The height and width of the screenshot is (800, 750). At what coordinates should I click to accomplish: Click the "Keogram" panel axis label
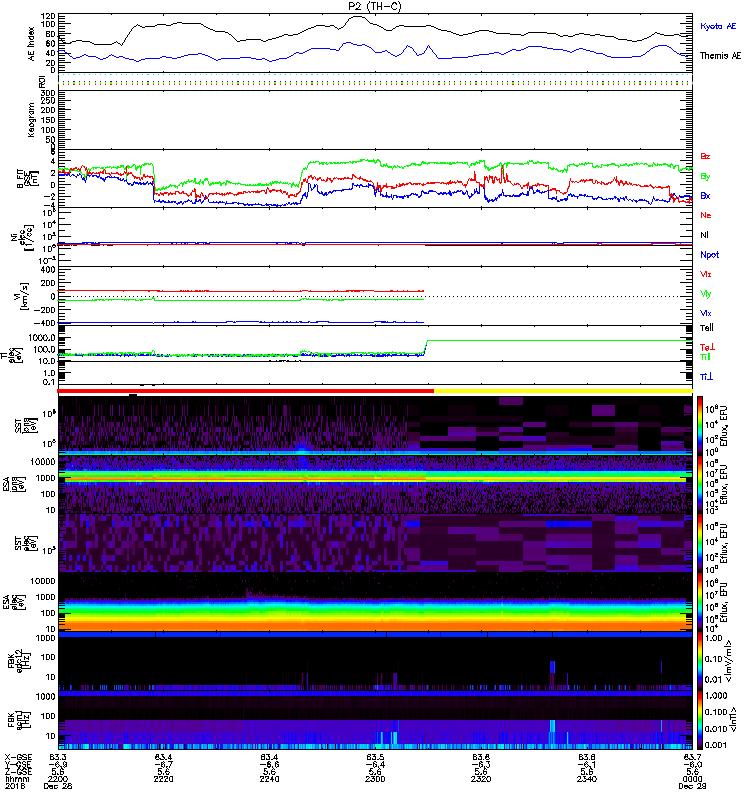[31, 119]
